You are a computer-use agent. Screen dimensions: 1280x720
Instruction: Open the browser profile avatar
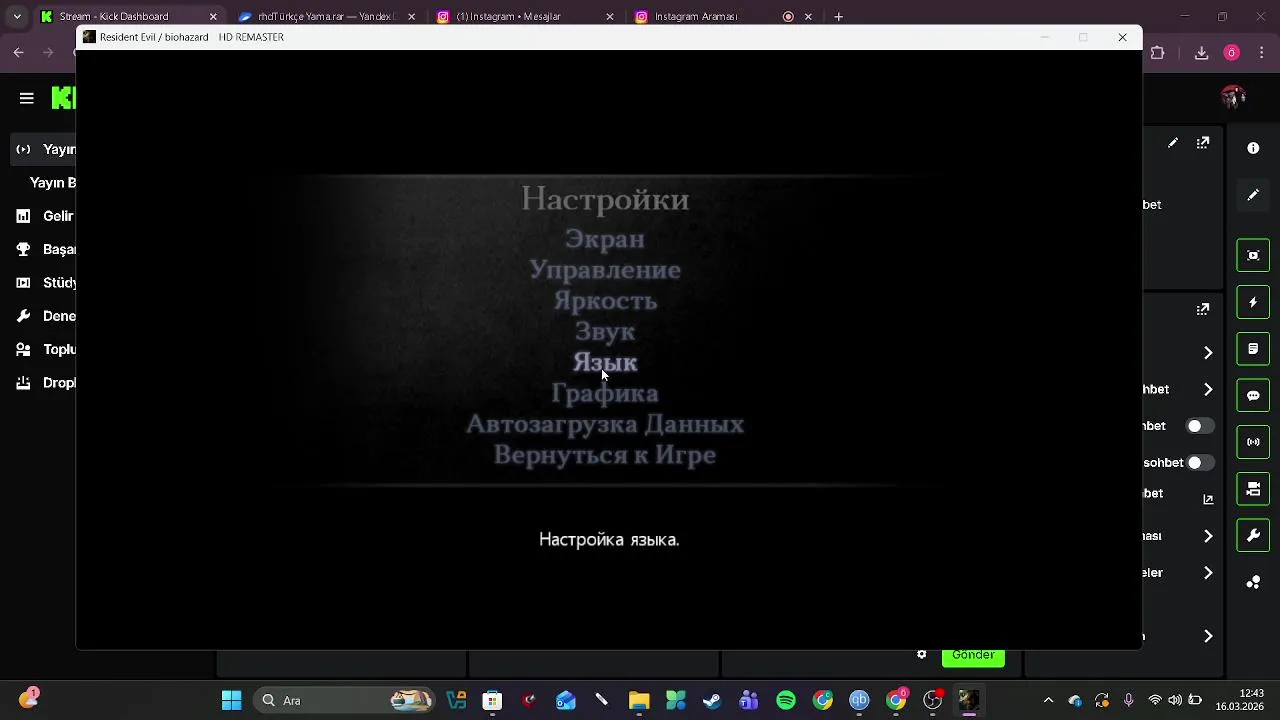coord(1232,53)
